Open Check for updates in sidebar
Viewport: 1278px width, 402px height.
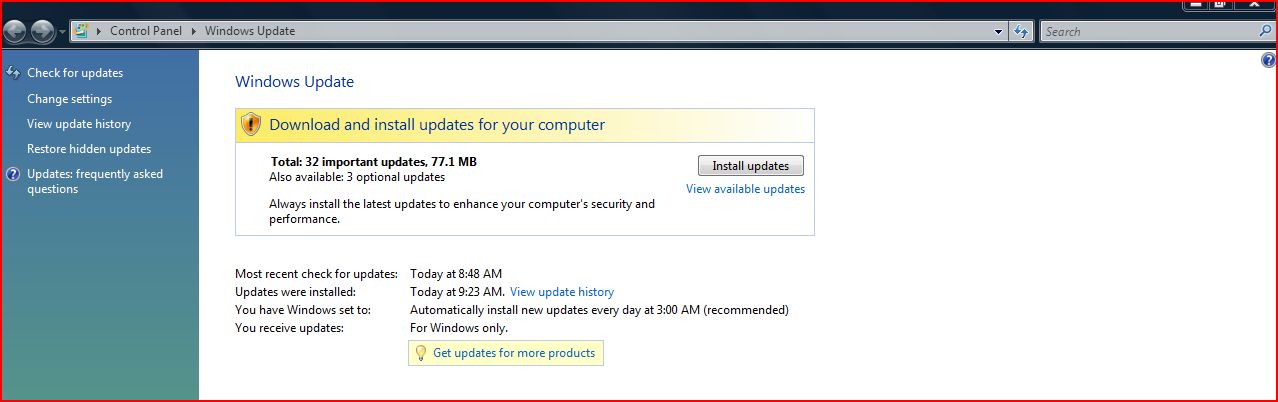[75, 73]
